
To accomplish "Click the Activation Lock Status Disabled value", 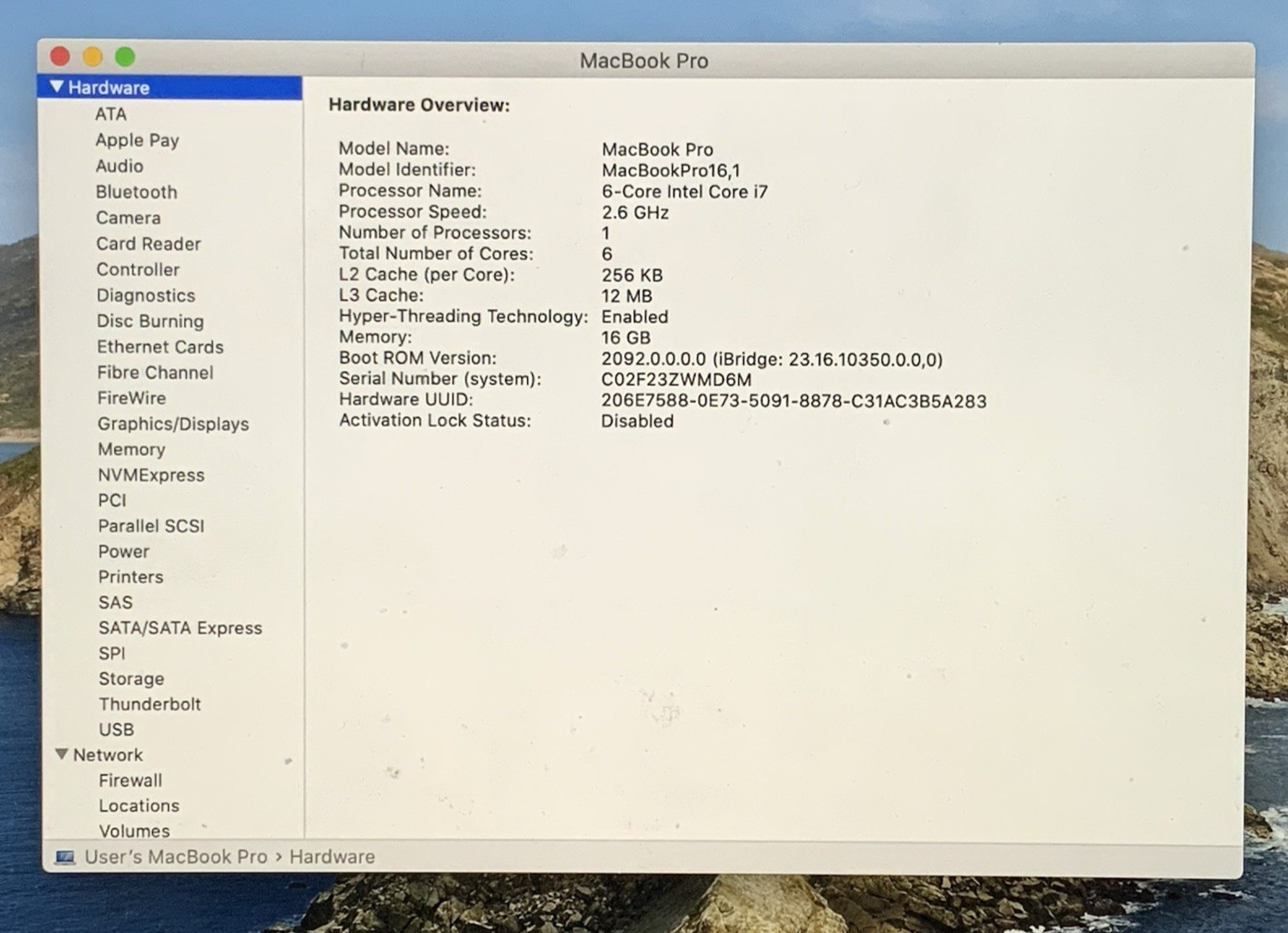I will tap(637, 421).
